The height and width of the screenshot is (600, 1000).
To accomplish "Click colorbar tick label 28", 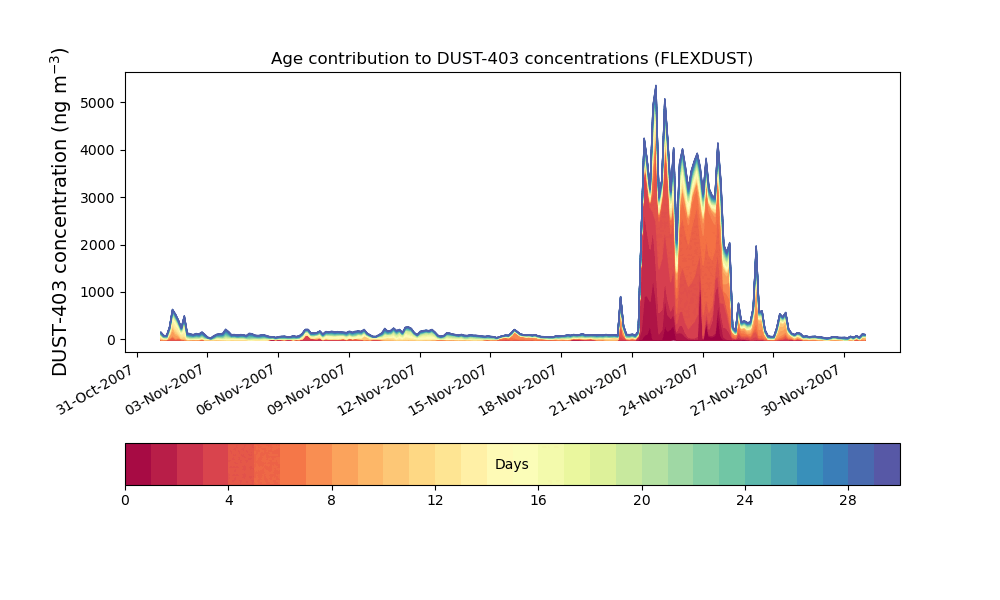I will point(848,501).
